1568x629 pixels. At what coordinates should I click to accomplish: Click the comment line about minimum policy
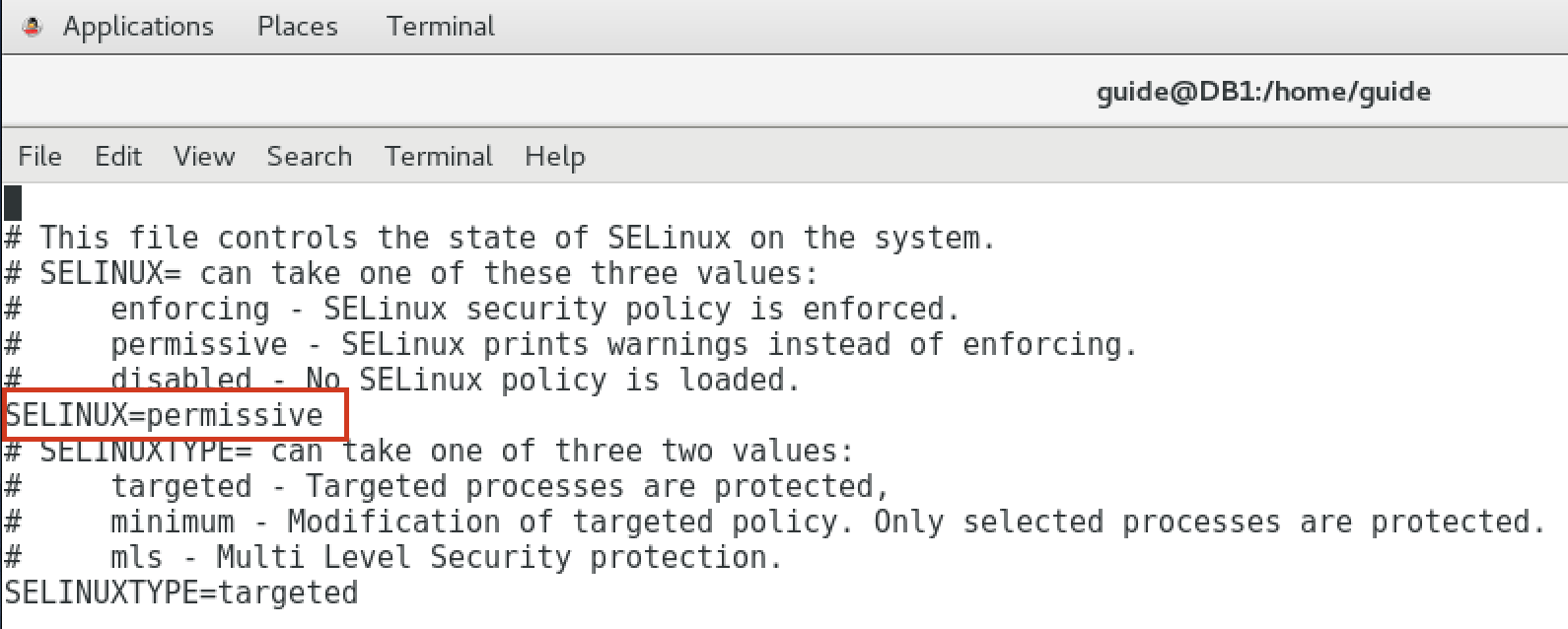click(775, 522)
